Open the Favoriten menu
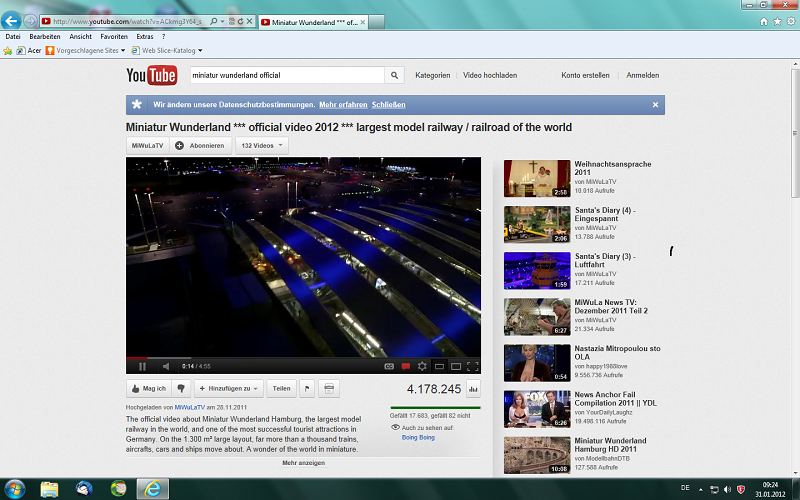 [113, 36]
